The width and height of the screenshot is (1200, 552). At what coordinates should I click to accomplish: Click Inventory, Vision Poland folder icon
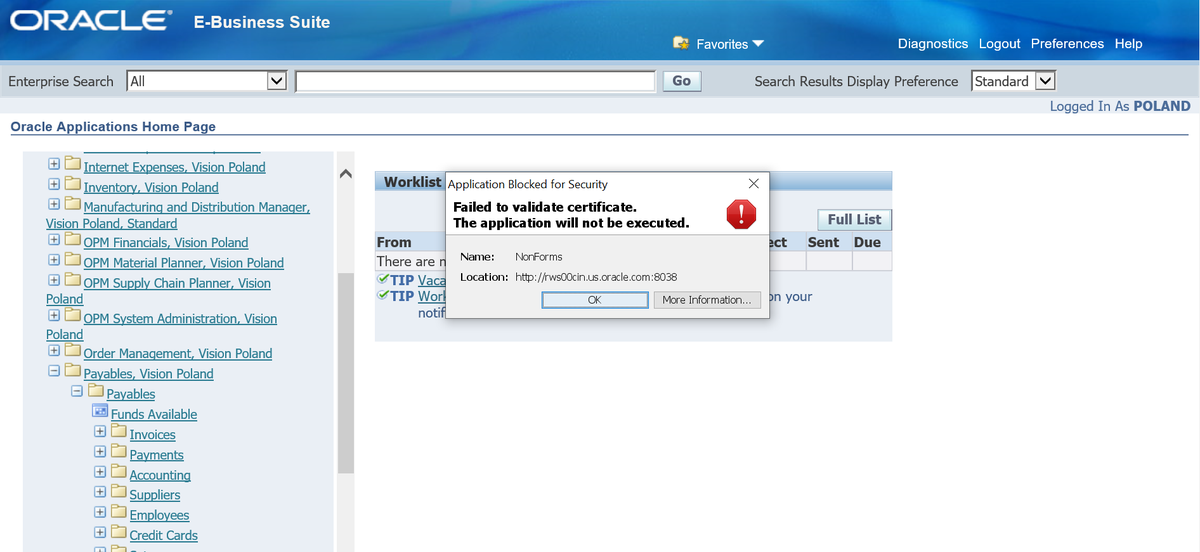pos(72,185)
